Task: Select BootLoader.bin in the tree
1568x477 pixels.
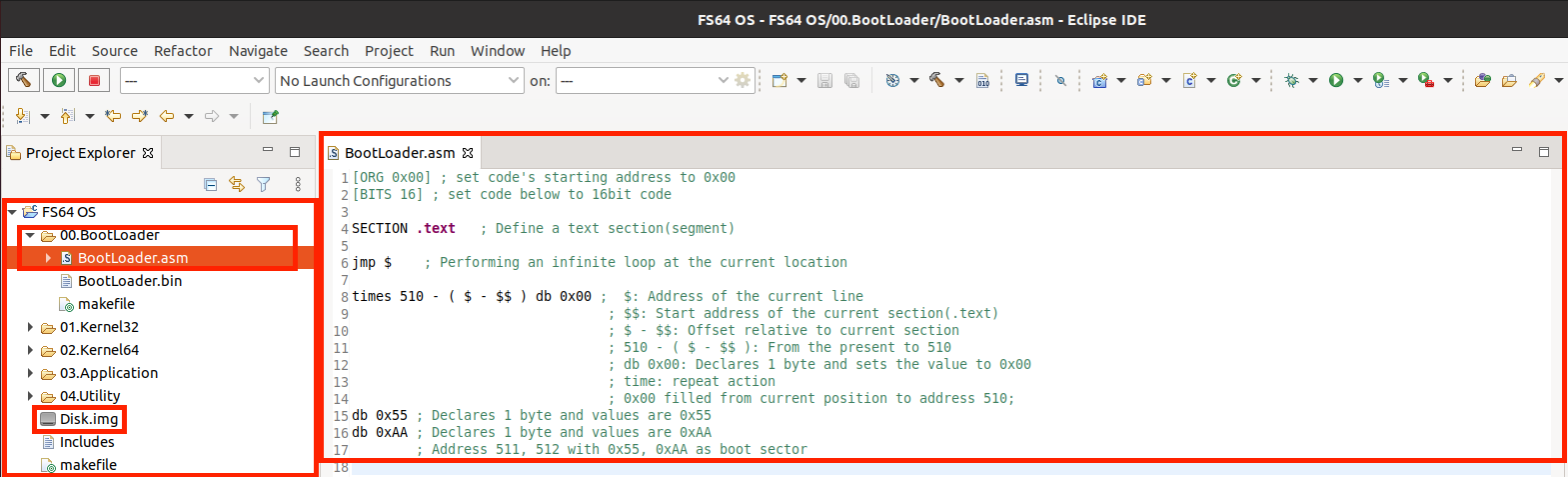Action: coord(130,281)
